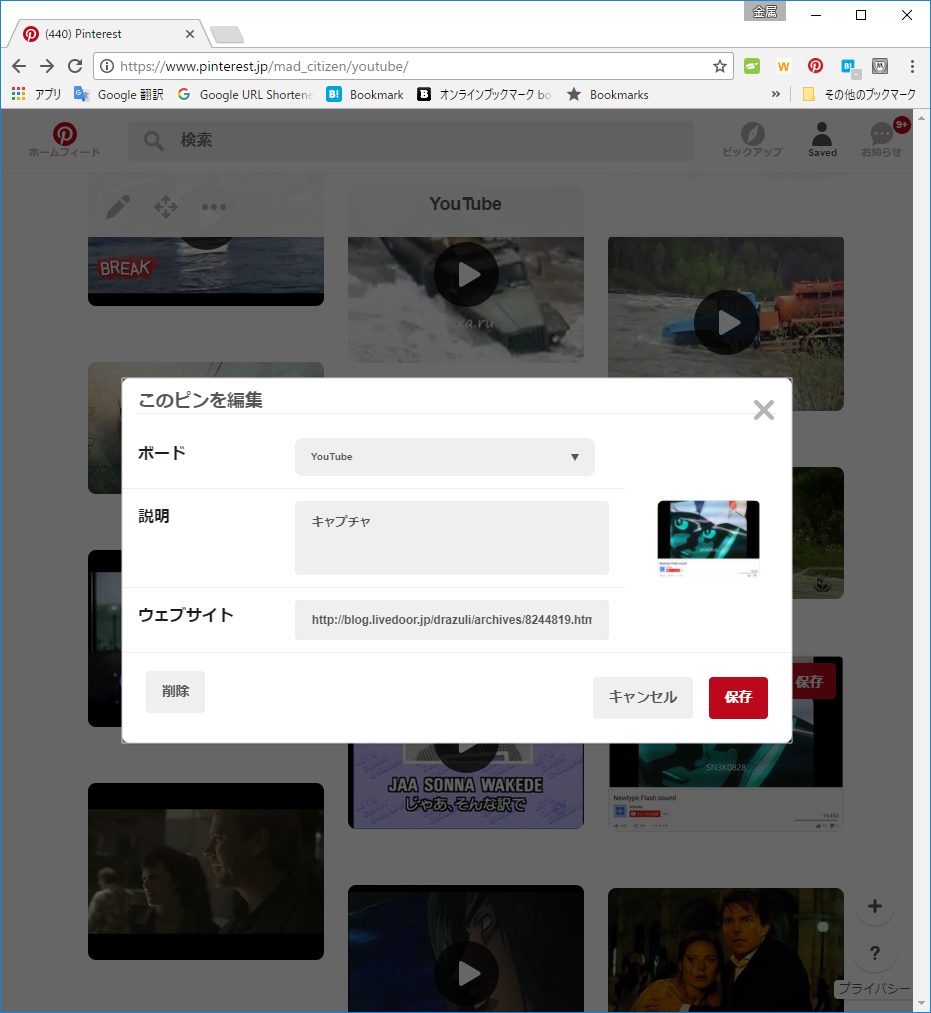Click the 検索 search field
931x1013 pixels.
pos(410,140)
